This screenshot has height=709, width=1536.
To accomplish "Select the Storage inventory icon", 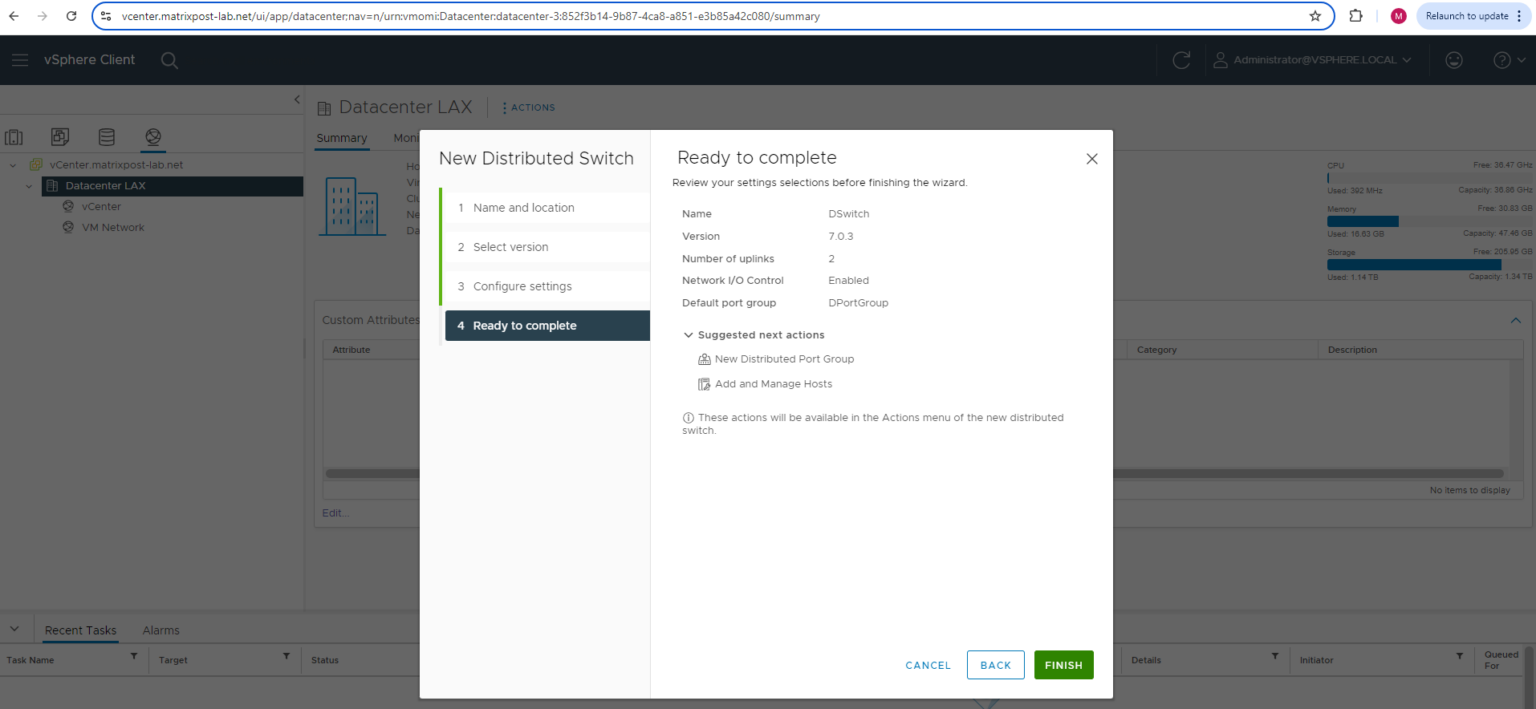I will point(106,137).
